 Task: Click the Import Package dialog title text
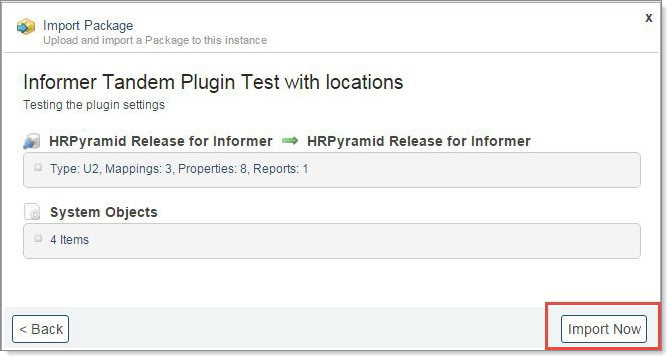[x=88, y=26]
